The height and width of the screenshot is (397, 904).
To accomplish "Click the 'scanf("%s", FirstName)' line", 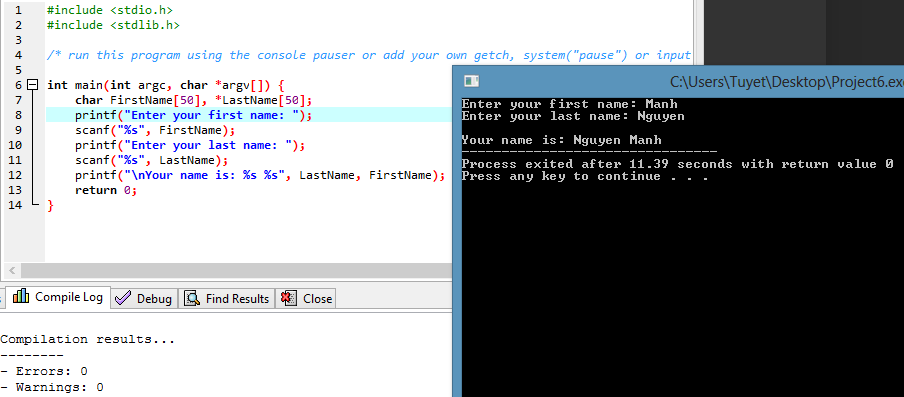I will pyautogui.click(x=155, y=130).
